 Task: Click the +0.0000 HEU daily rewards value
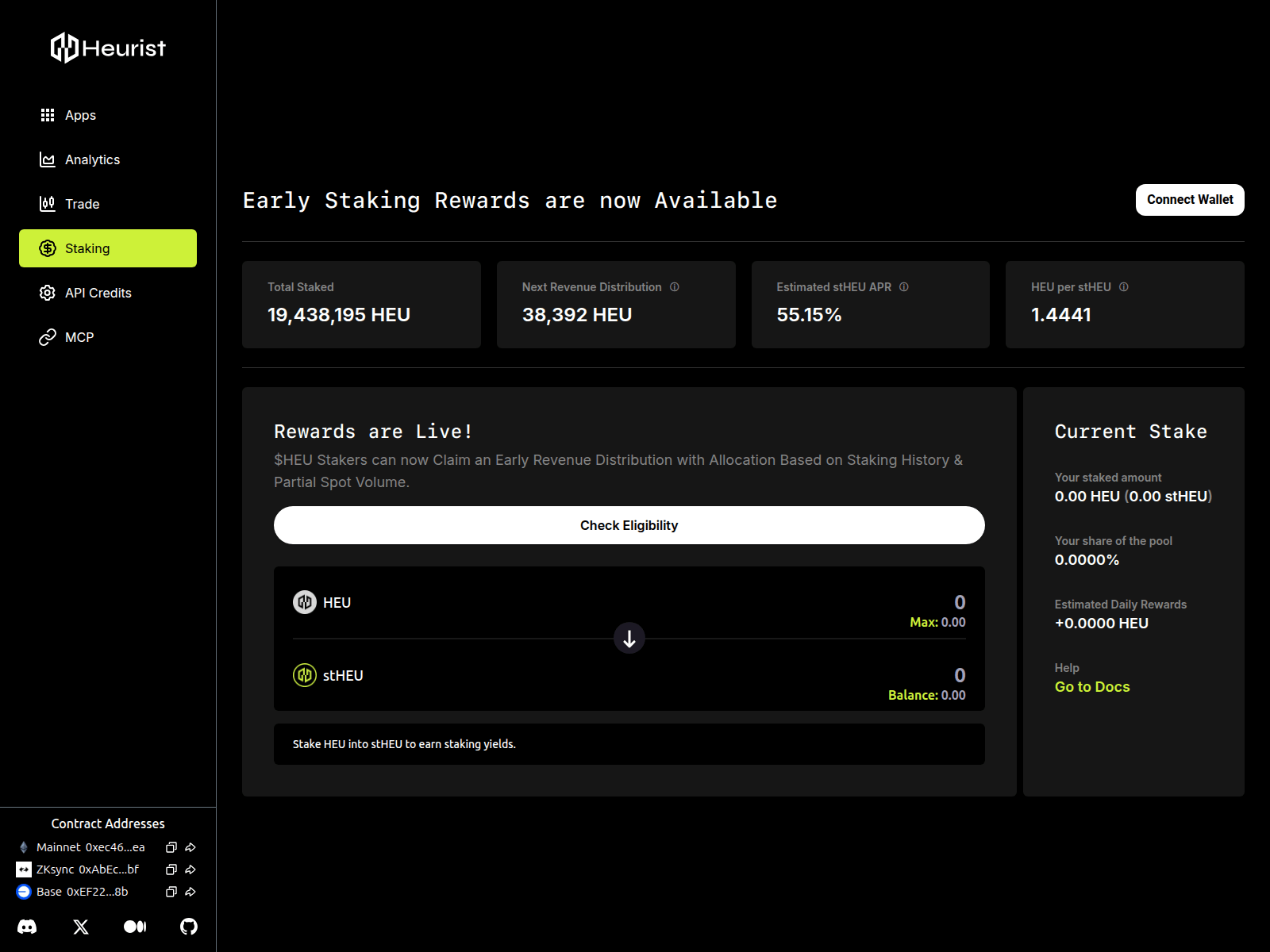1102,624
